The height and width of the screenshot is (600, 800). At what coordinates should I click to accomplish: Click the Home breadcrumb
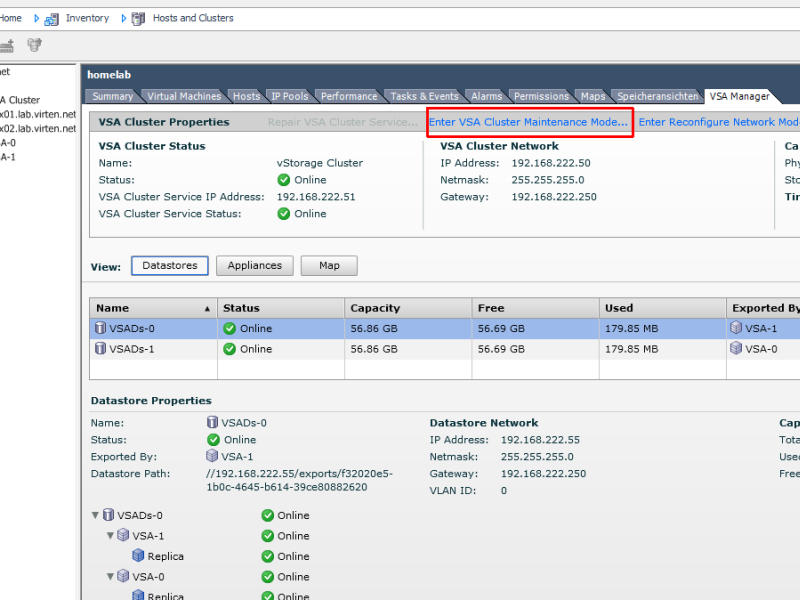click(10, 18)
